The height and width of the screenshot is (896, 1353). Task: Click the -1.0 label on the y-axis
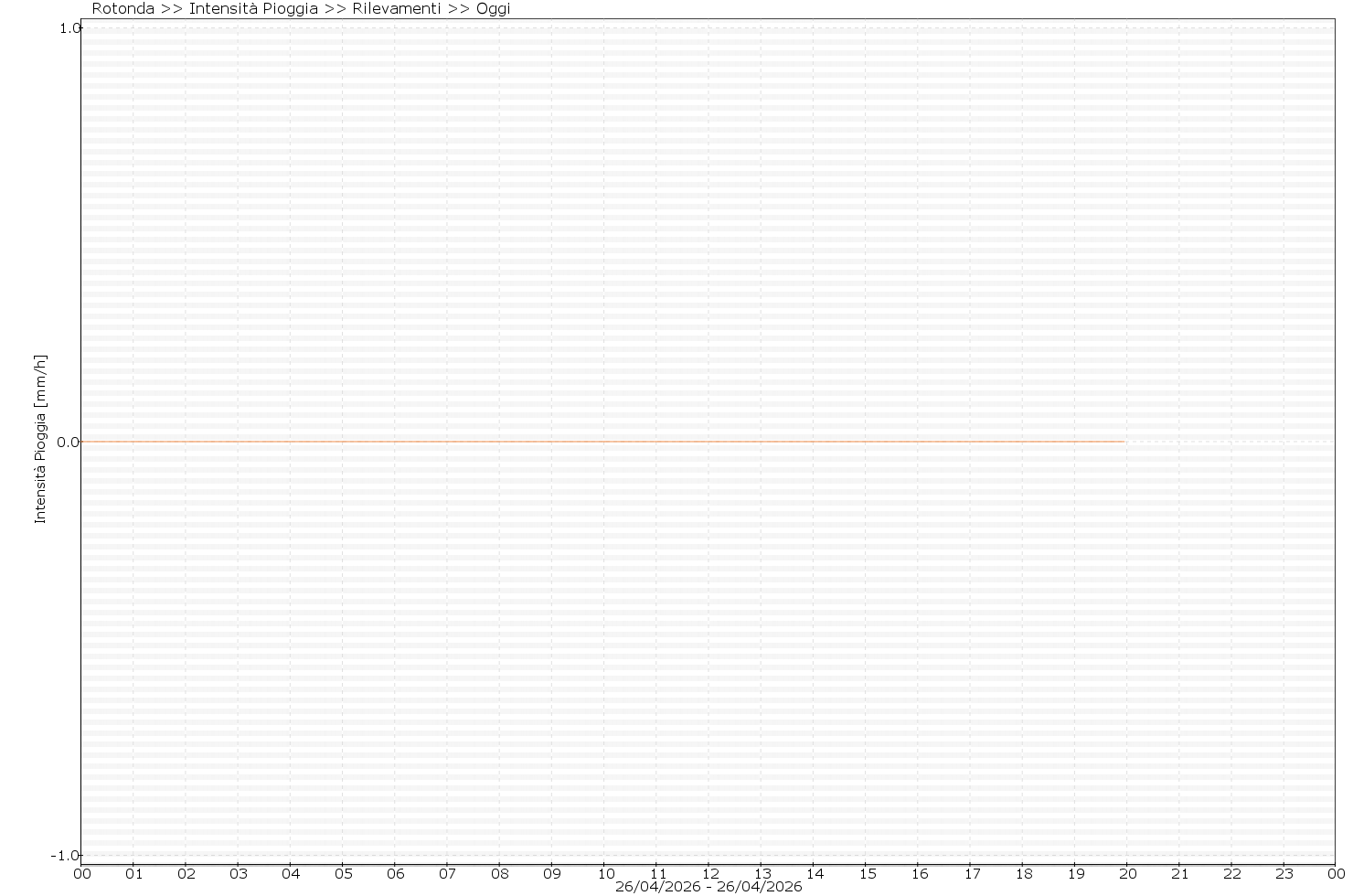point(66,856)
